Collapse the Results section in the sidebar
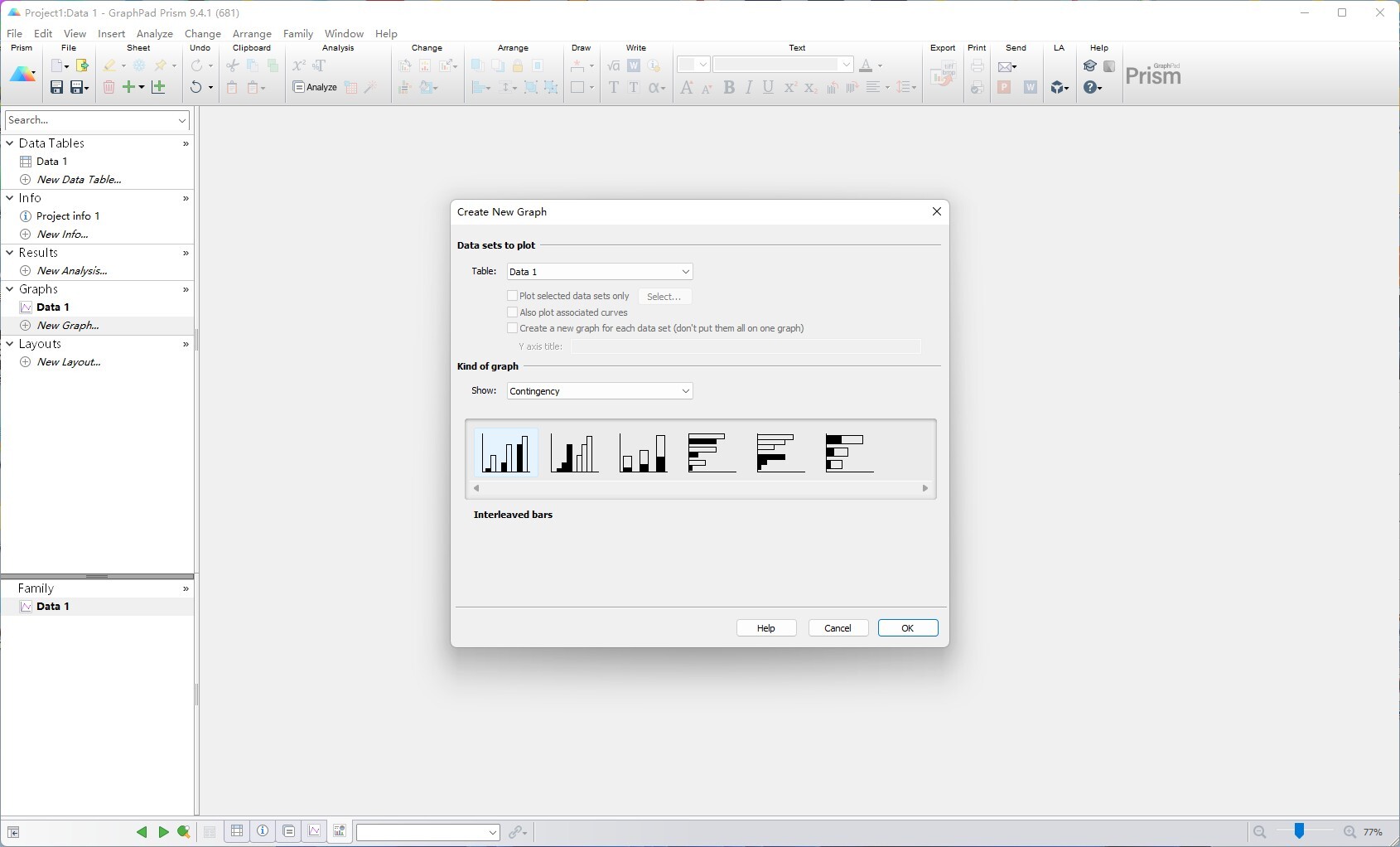This screenshot has height=847, width=1400. coord(10,252)
